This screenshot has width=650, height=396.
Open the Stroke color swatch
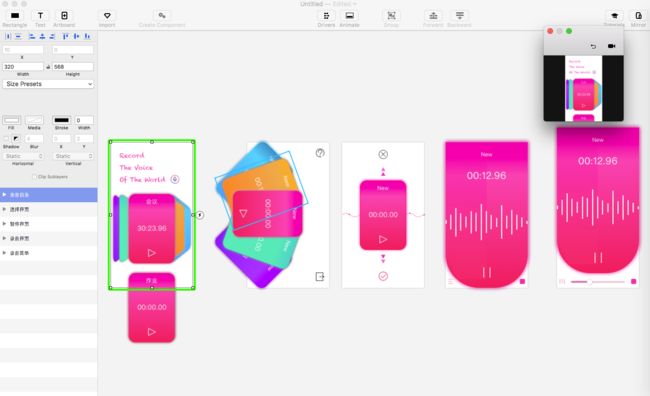(x=61, y=120)
